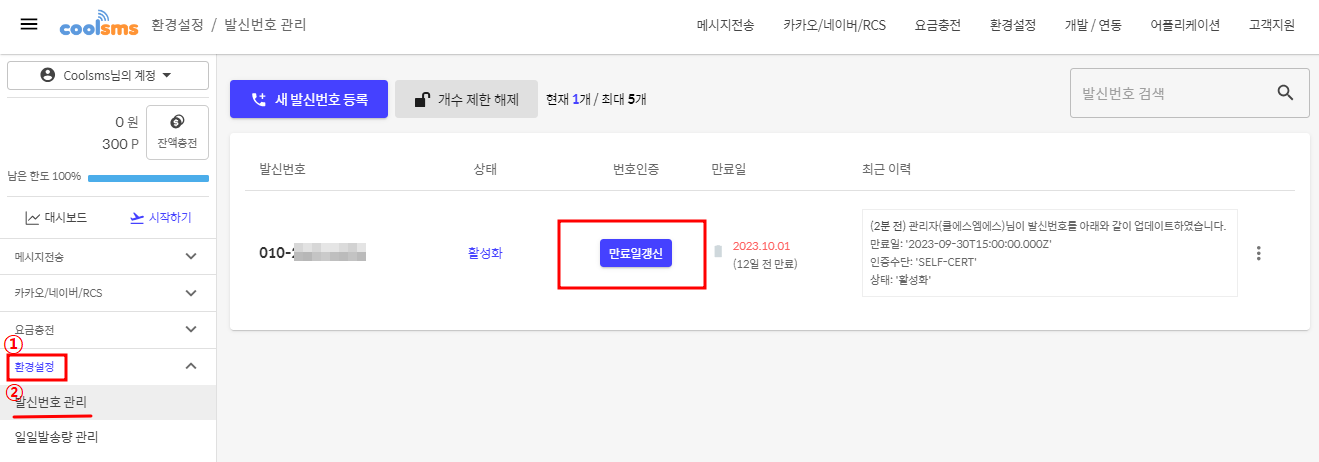Click the account avatar icon
The image size is (1319, 462).
click(x=47, y=75)
